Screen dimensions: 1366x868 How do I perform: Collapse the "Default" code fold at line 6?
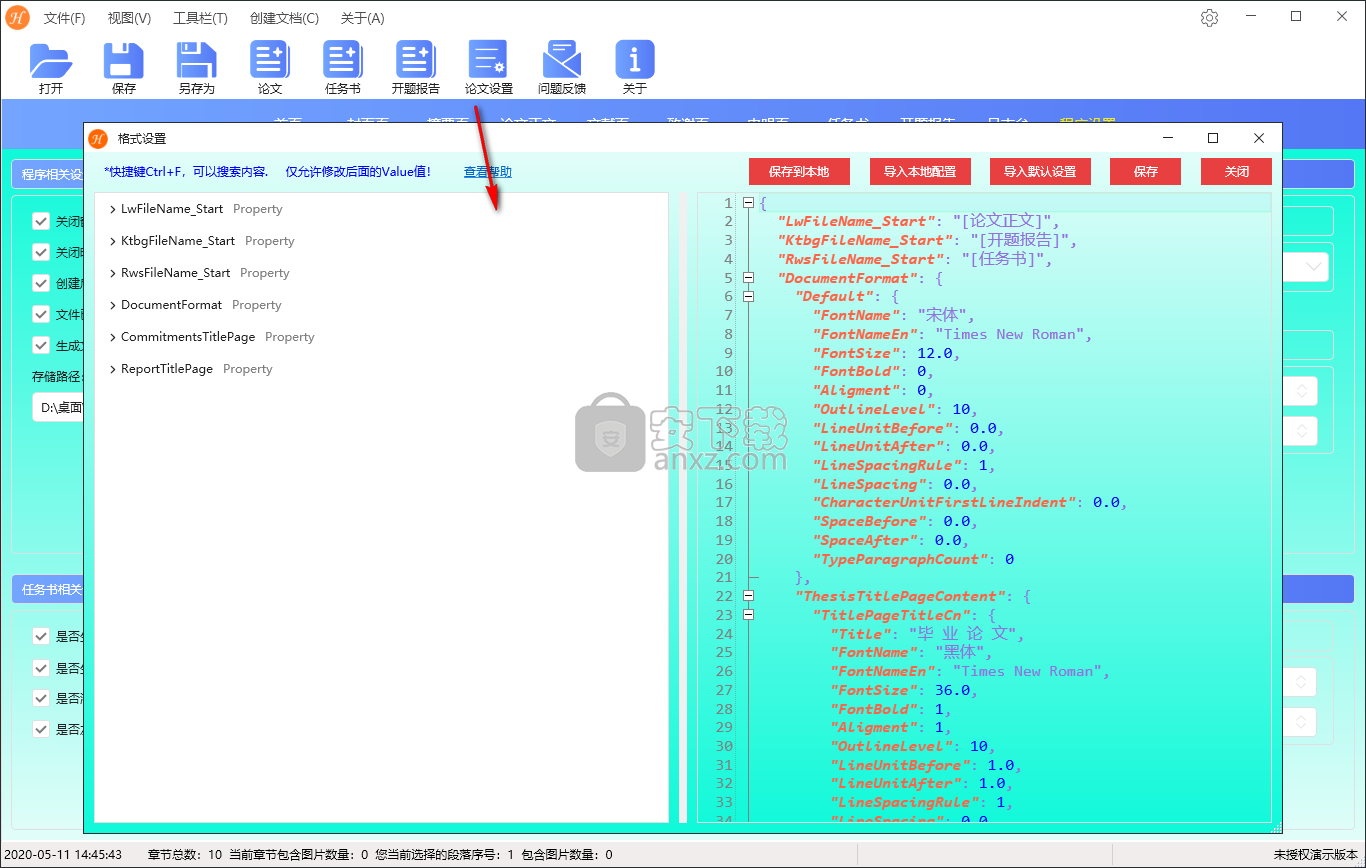748,296
